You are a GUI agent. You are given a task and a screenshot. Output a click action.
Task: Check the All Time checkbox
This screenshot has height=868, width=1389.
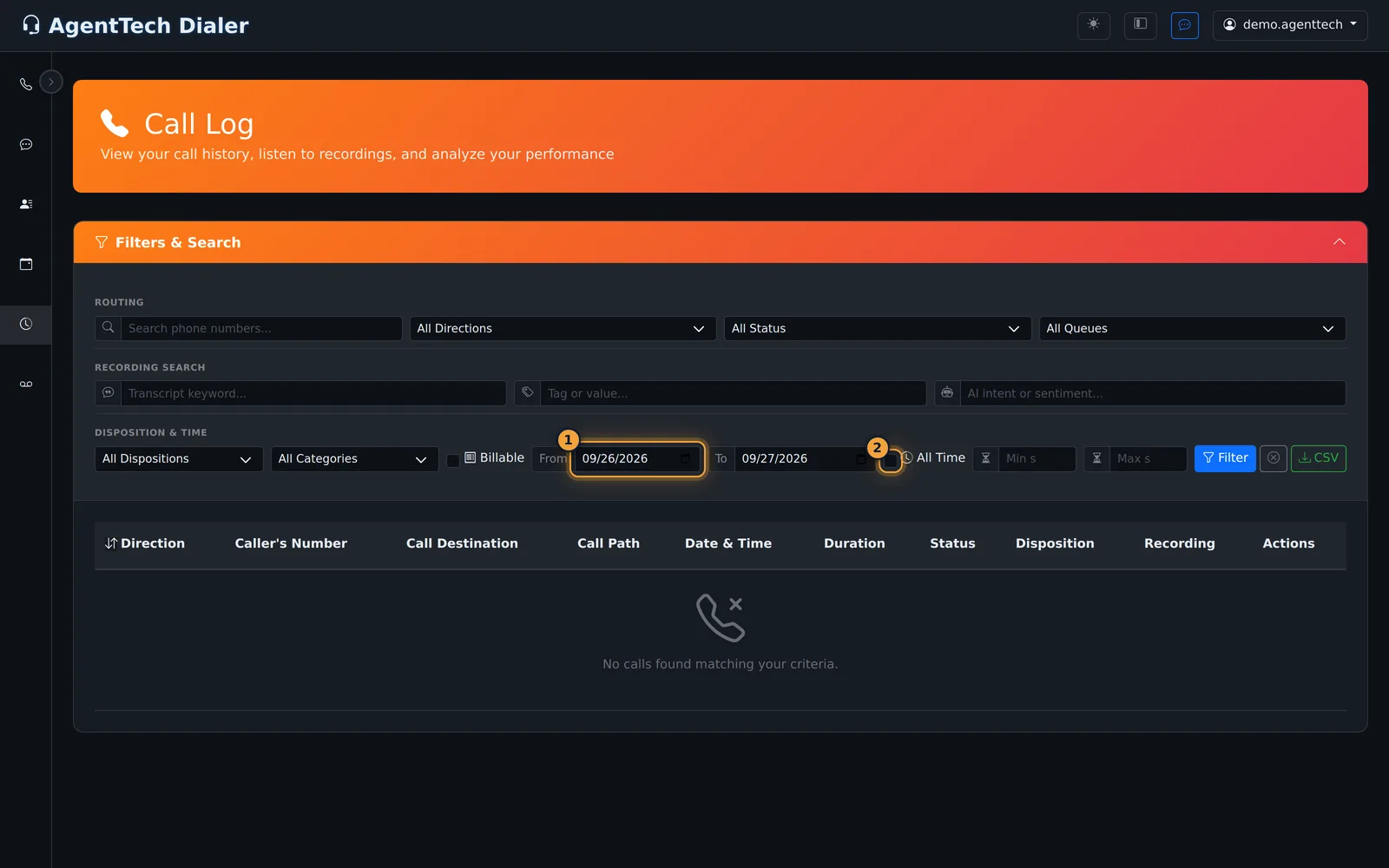point(891,461)
